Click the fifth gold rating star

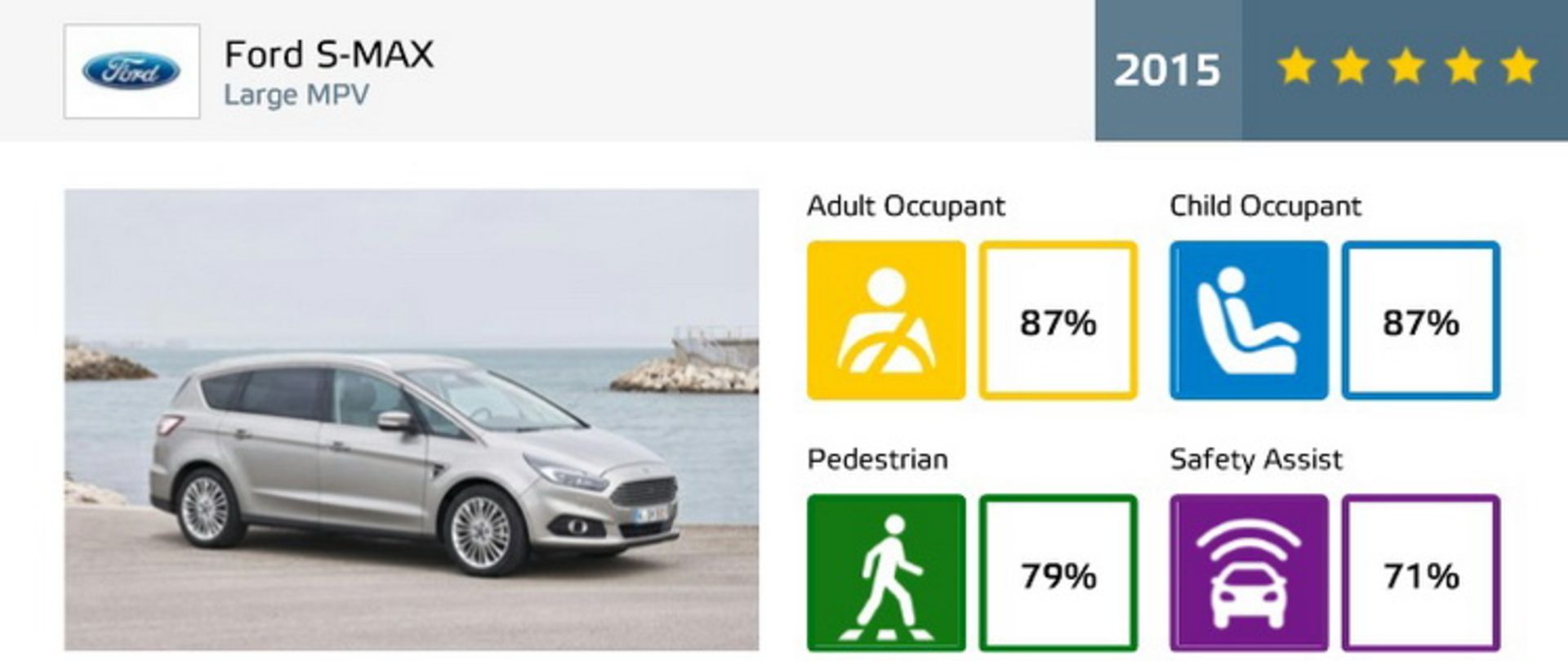tap(1518, 66)
